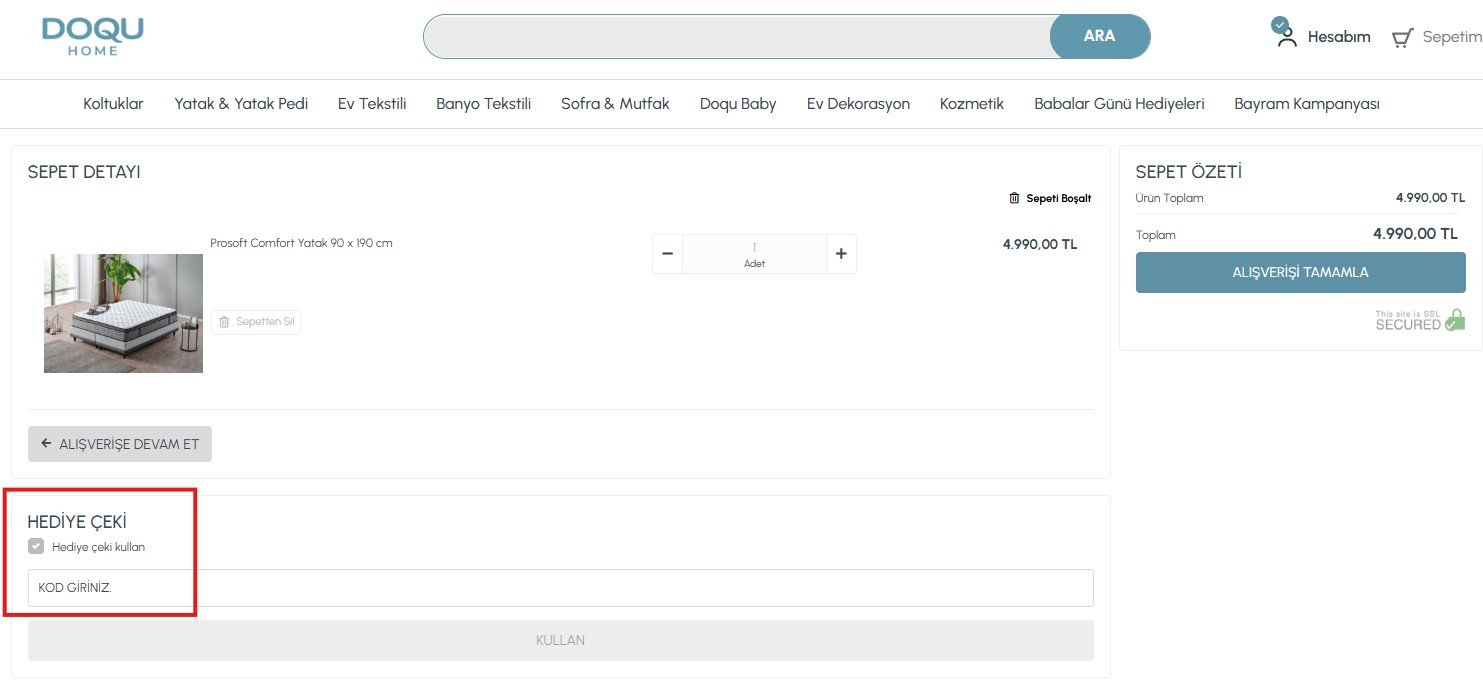Image resolution: width=1483 pixels, height=693 pixels.
Task: Decrease quantity with the minus button
Action: tap(667, 254)
